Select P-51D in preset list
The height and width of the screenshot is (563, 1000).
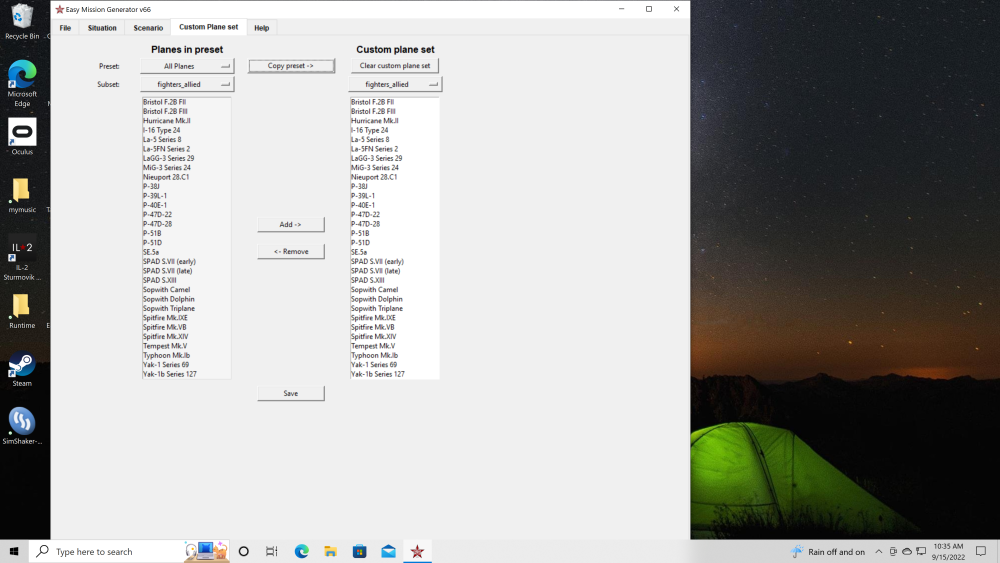152,242
